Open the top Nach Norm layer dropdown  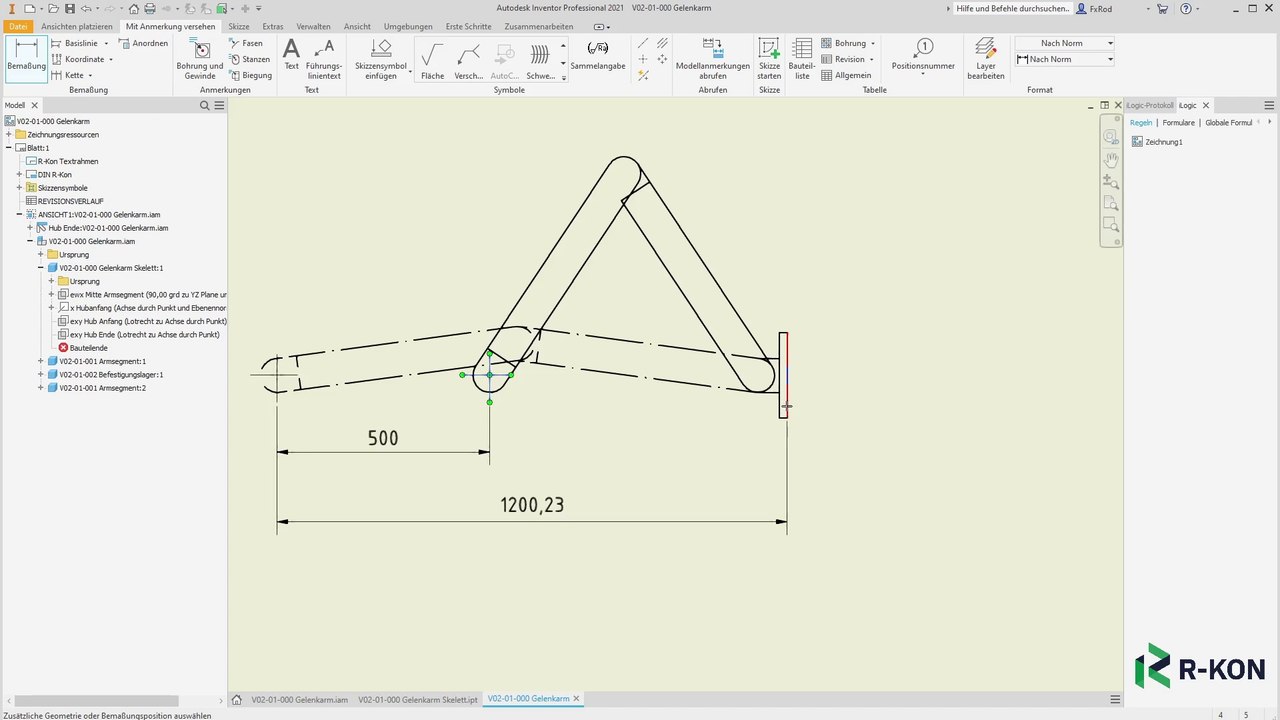pos(1110,44)
